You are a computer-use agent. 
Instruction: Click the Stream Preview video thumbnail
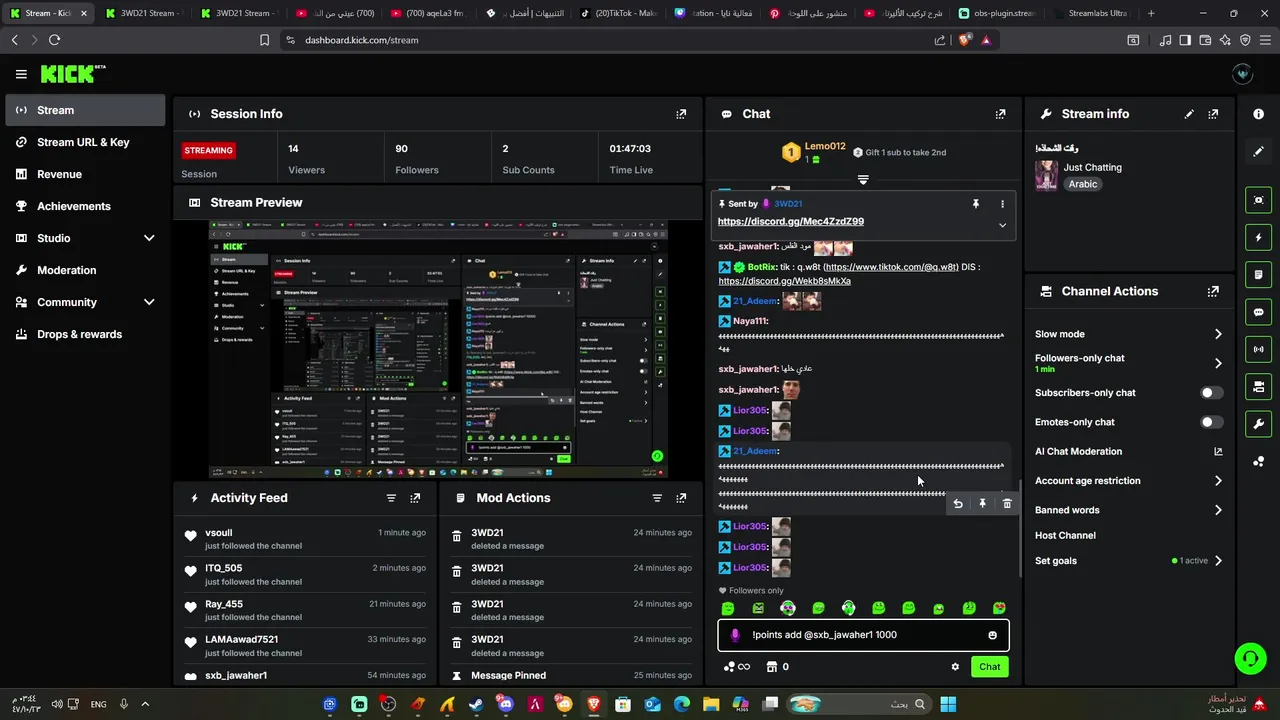coord(439,349)
